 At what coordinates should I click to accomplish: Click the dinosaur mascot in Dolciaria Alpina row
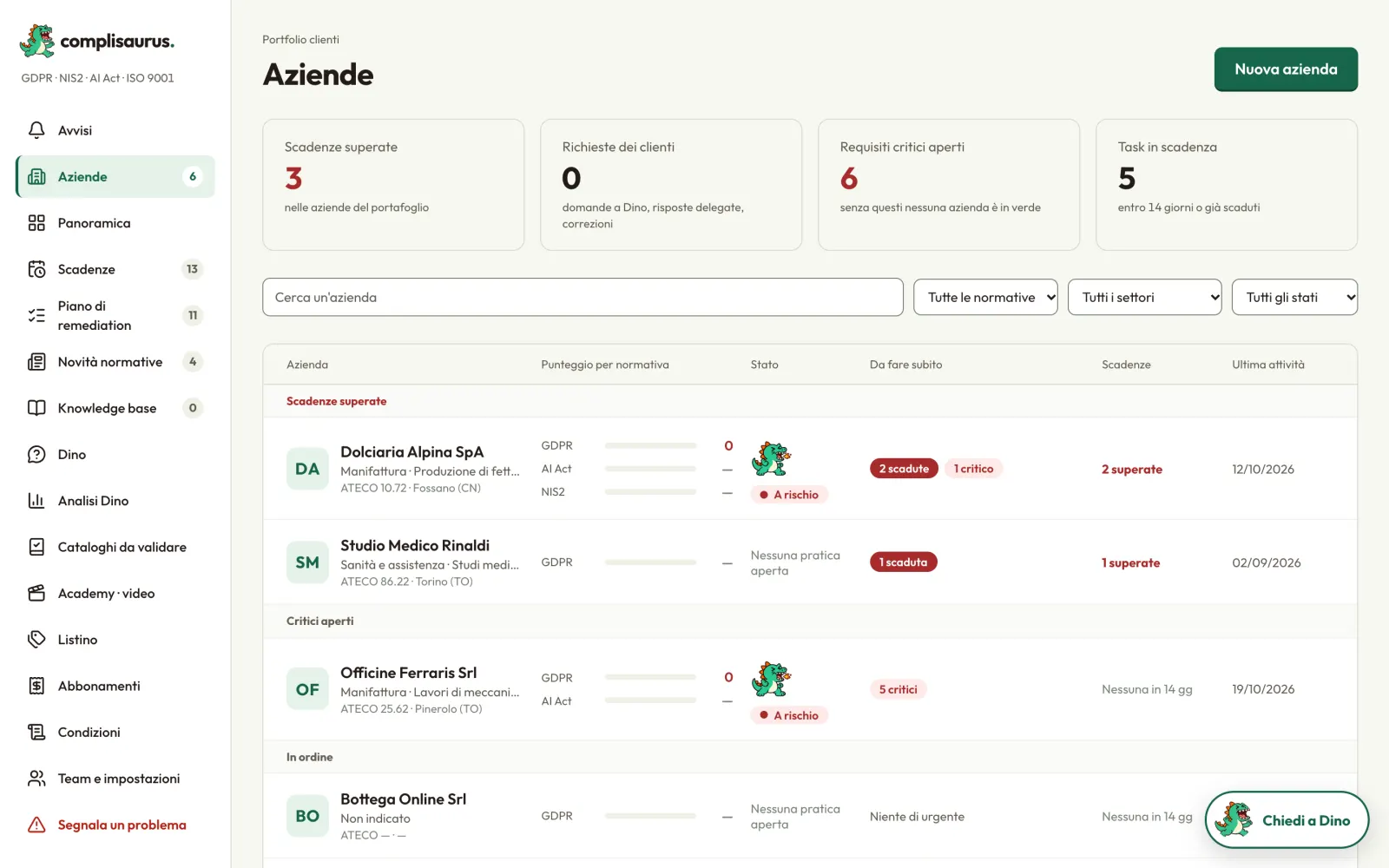click(771, 458)
